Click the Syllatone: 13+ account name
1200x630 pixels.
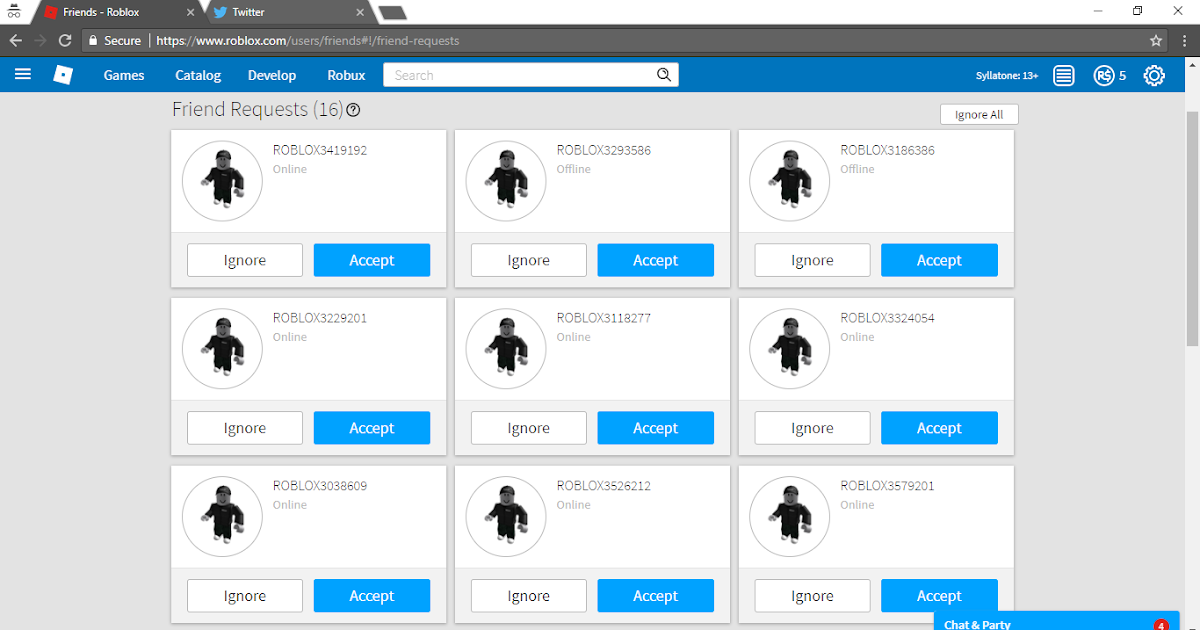pyautogui.click(x=1007, y=76)
